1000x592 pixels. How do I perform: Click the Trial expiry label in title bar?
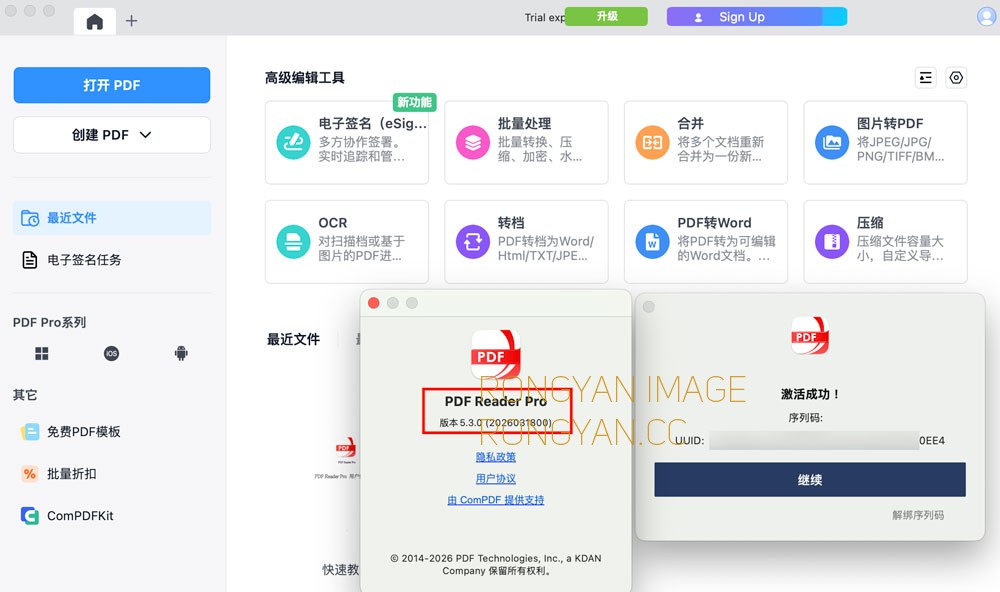545,17
